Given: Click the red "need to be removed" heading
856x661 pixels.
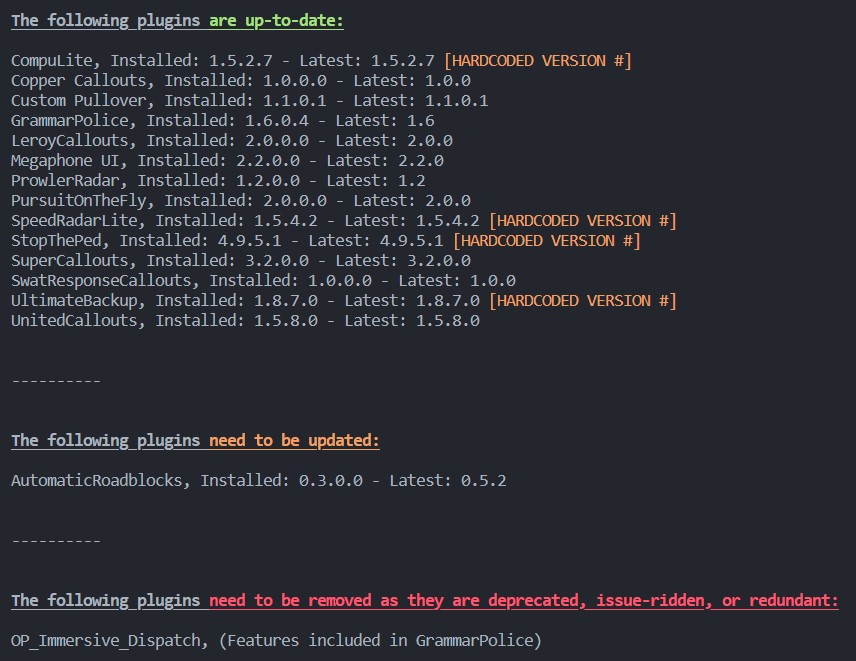Looking at the screenshot, I should click(523, 600).
